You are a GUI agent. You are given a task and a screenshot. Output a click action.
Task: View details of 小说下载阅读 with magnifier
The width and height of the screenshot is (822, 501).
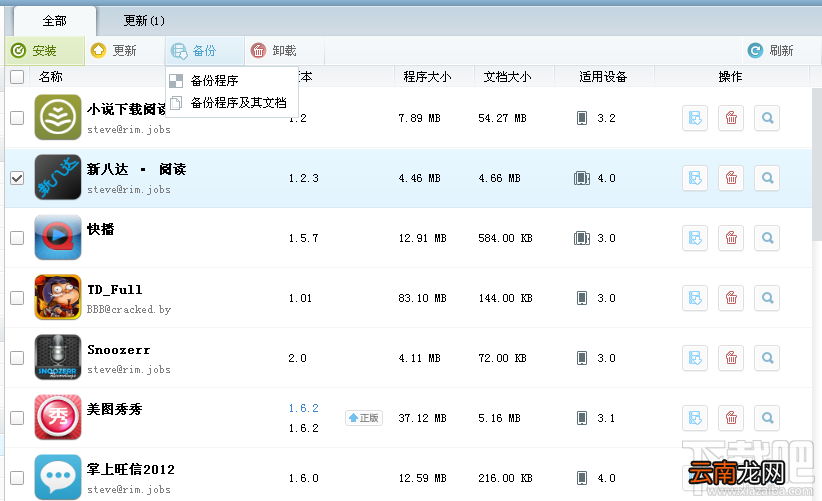tap(767, 118)
